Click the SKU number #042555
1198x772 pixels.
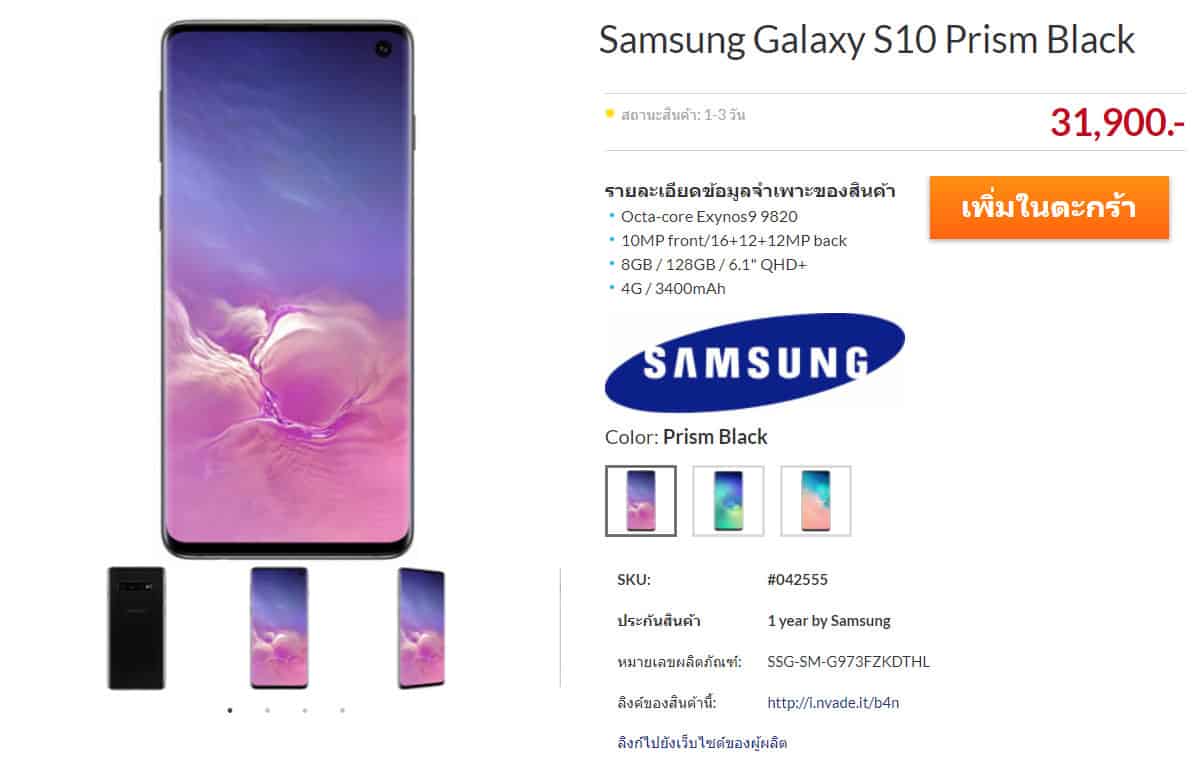(x=798, y=579)
